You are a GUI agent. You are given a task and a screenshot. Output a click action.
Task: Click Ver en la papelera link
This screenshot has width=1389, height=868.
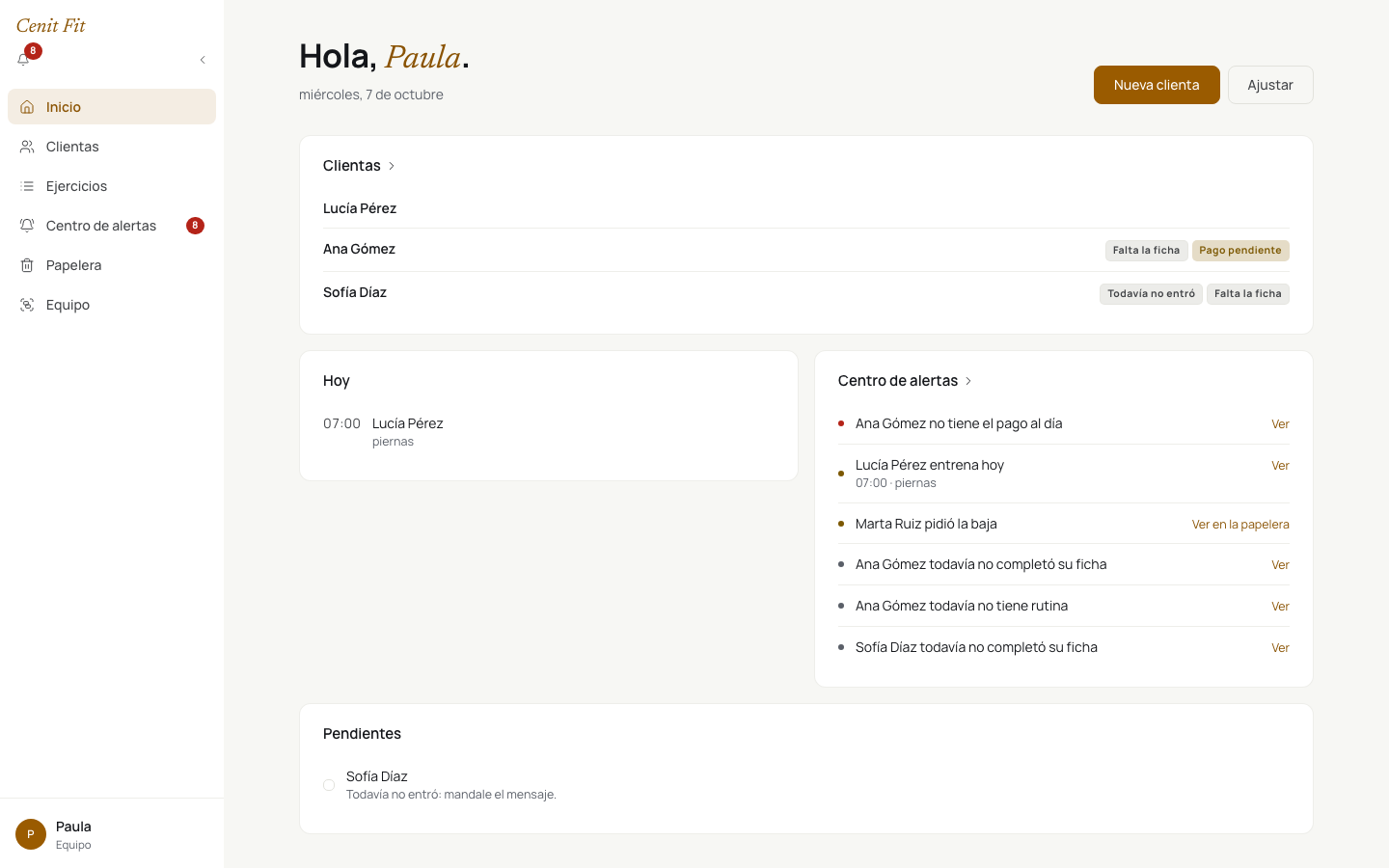[x=1240, y=525]
